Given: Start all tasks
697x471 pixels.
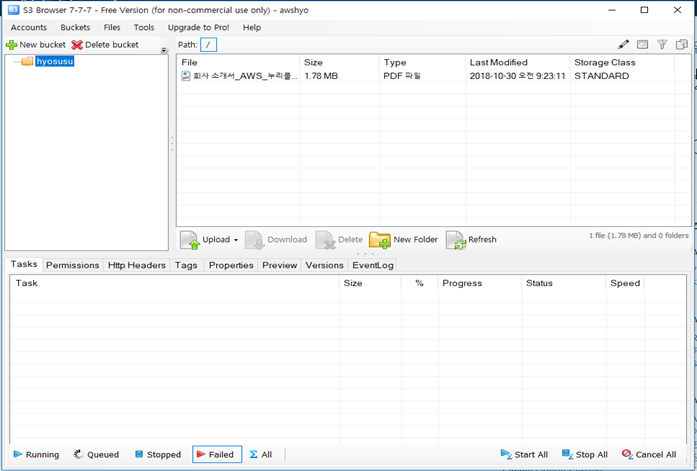Looking at the screenshot, I should click(x=524, y=454).
